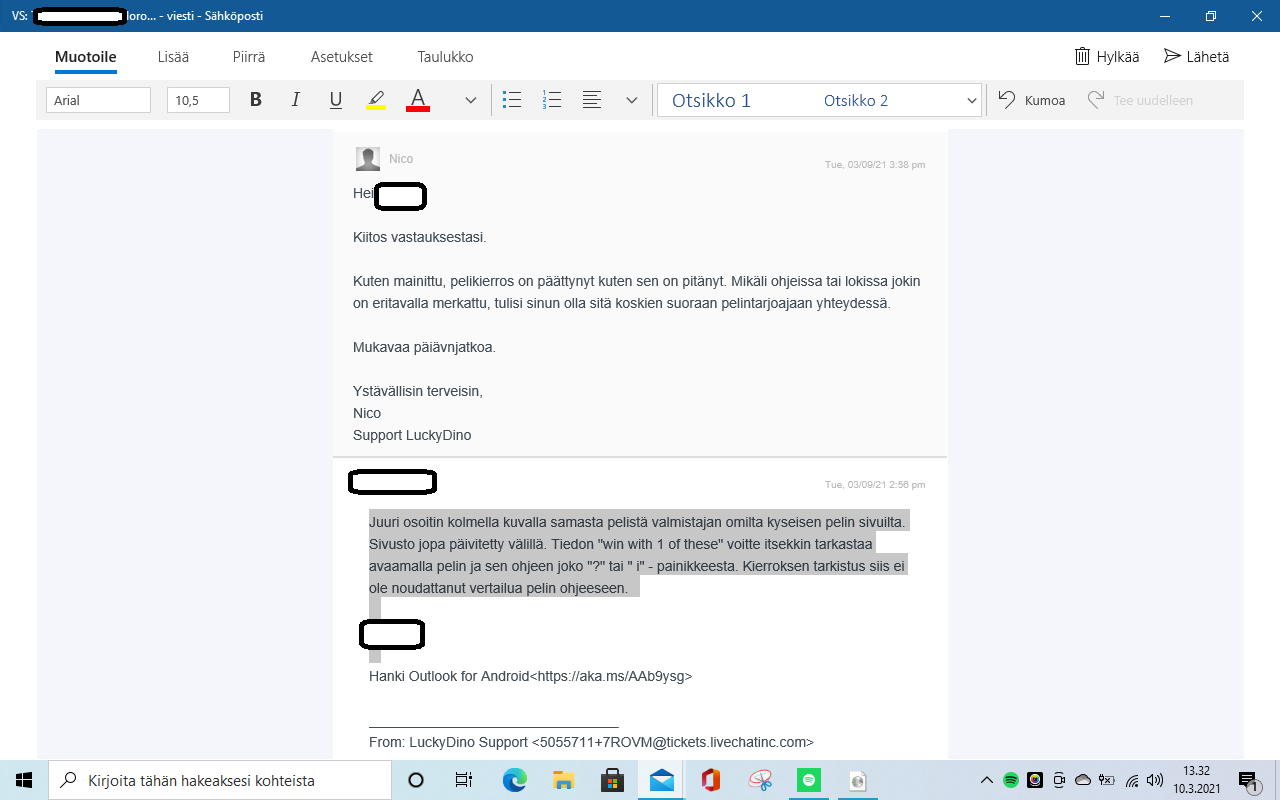
Task: Open the Piirrä tab
Action: 249,57
